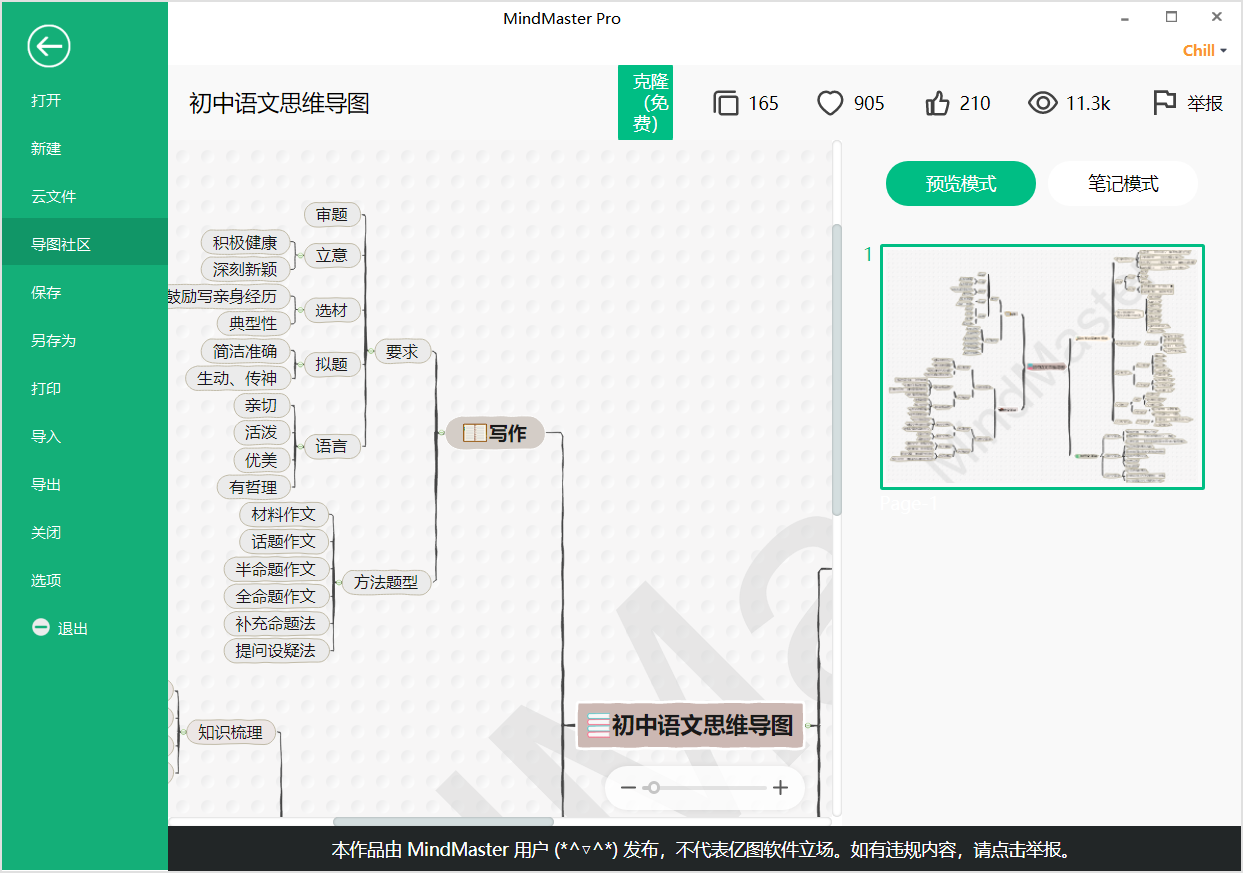This screenshot has width=1243, height=873.
Task: Collapse the 拟题 node toggle
Action: (x=299, y=365)
